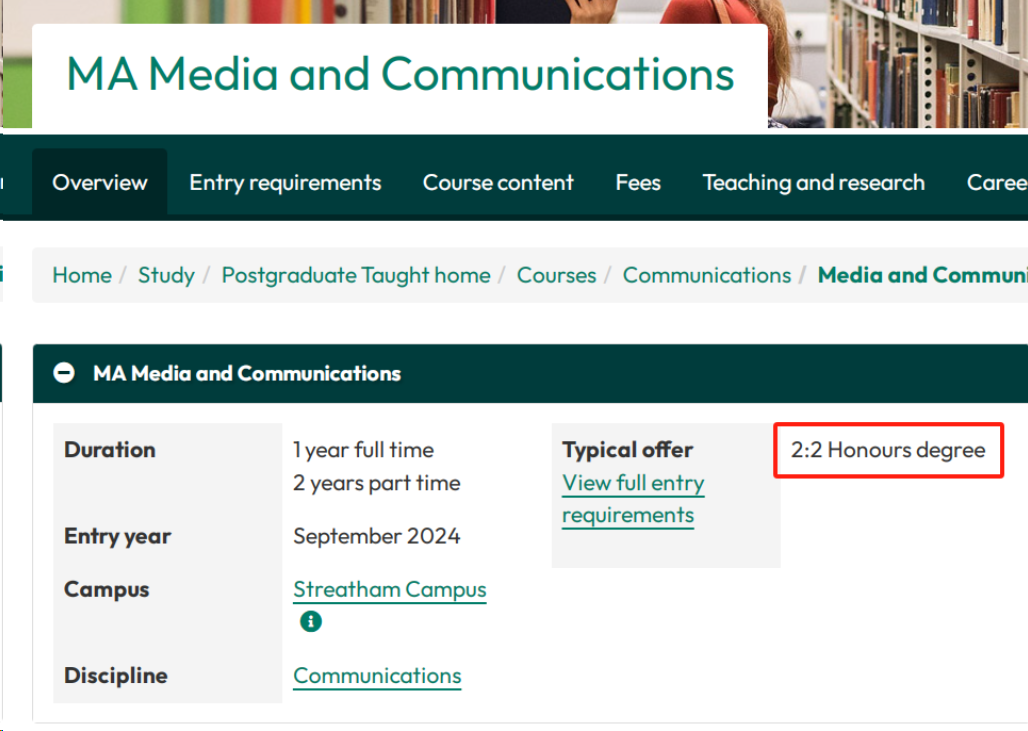Image resolution: width=1028 pixels, height=731 pixels.
Task: Click Communications in the breadcrumb trail
Action: click(706, 275)
